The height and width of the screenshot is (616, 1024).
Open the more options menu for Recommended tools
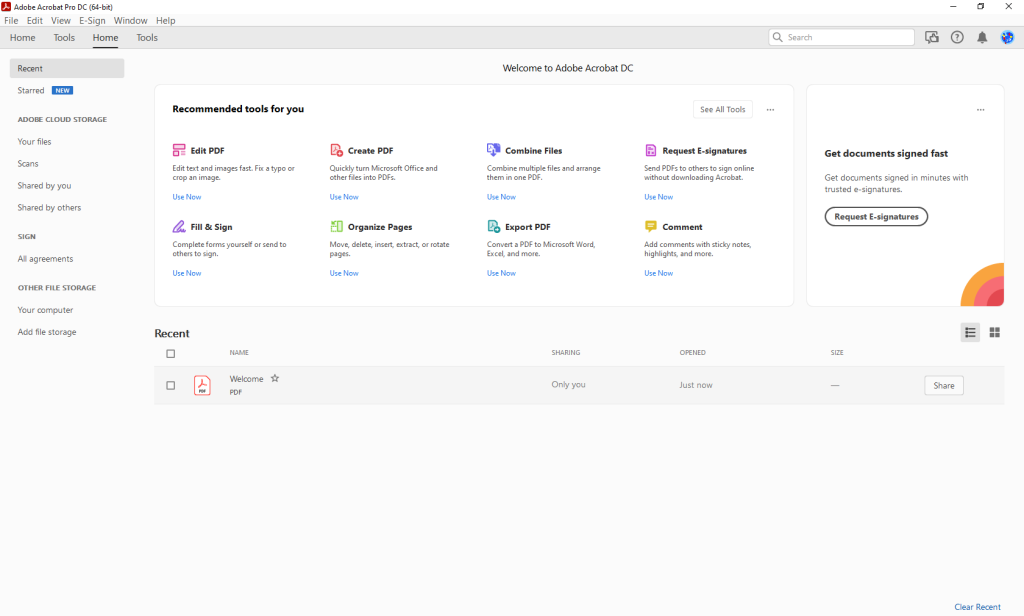[771, 110]
